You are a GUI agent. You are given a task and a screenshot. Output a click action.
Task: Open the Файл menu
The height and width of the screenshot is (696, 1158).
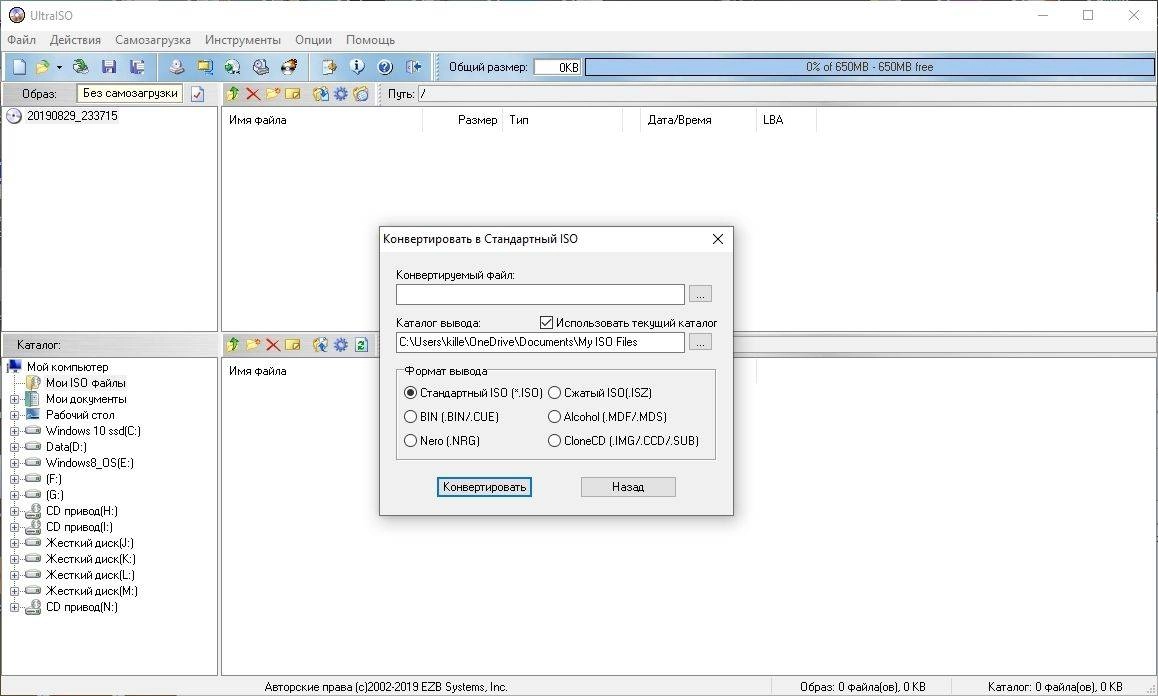21,40
